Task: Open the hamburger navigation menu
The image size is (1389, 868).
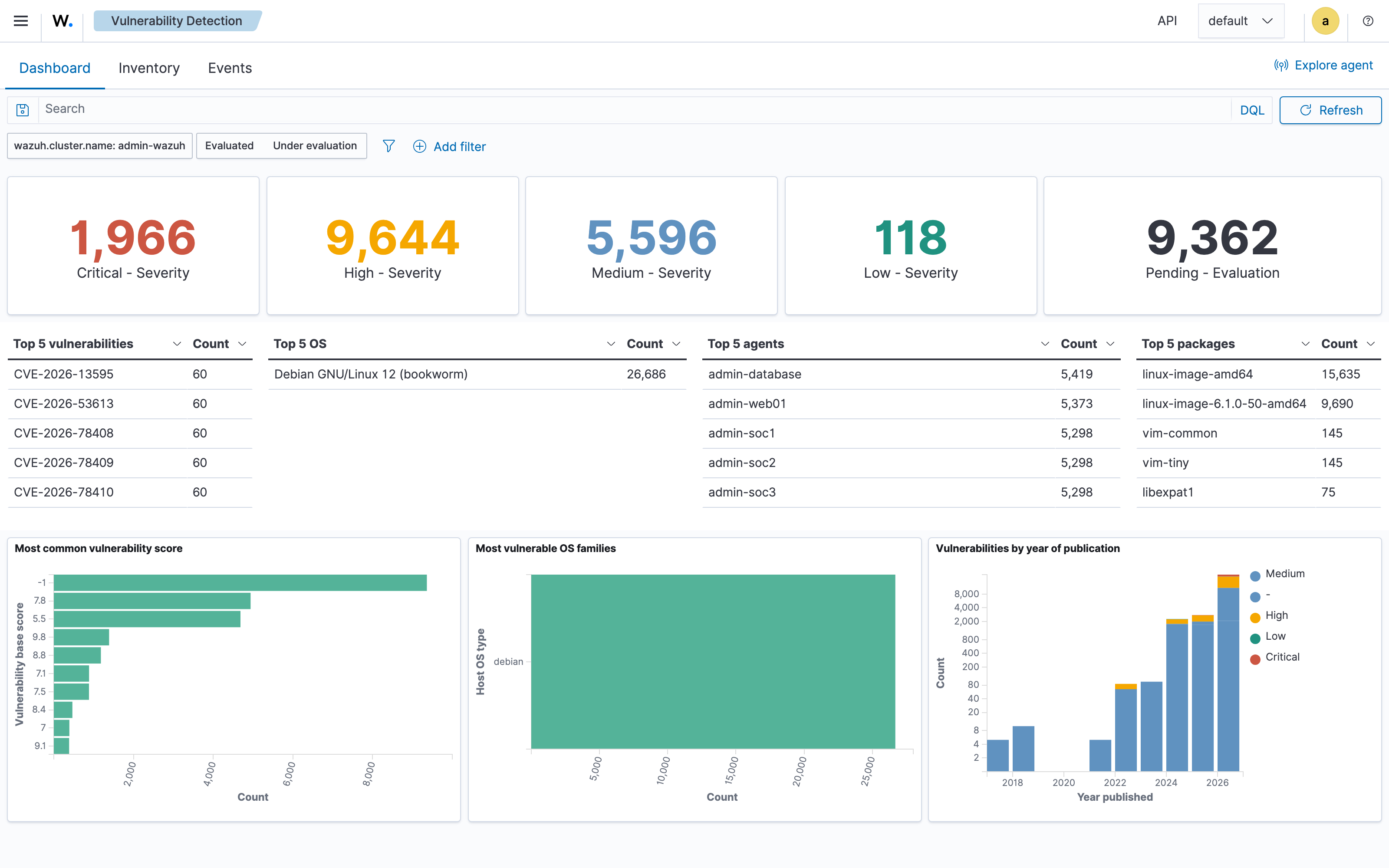Action: tap(21, 21)
